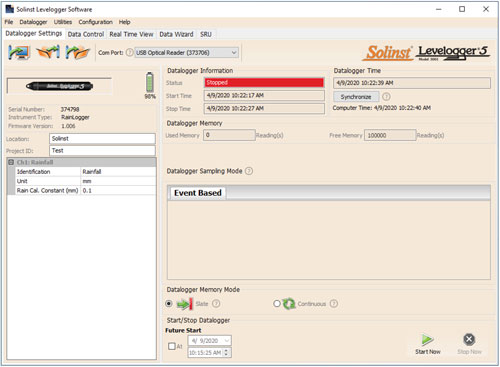Image resolution: width=500 pixels, height=367 pixels.
Task: Switch to the Data Wizard tab
Action: 176,34
